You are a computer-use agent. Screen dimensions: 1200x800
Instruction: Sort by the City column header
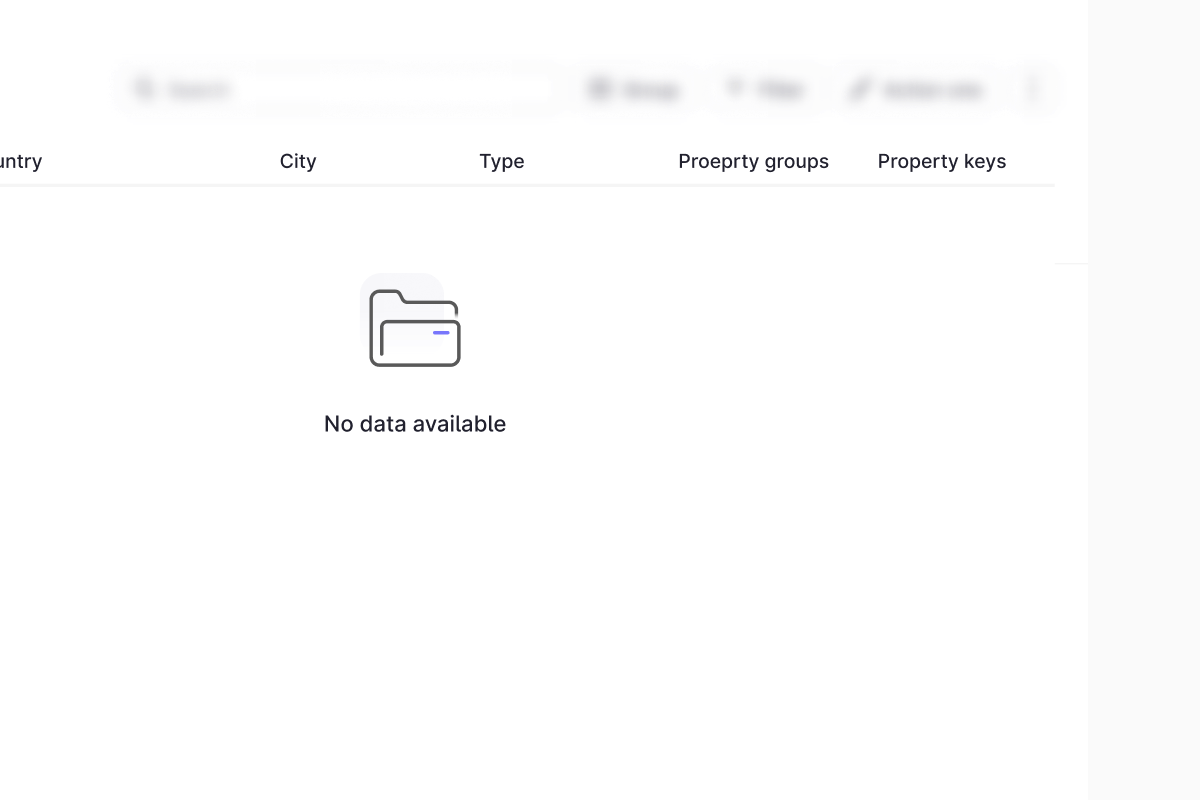298,161
